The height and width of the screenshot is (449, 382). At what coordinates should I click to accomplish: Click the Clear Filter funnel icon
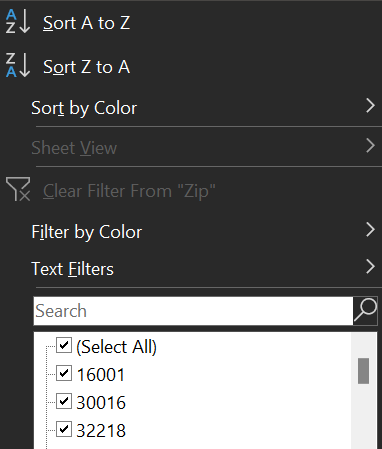(18, 189)
